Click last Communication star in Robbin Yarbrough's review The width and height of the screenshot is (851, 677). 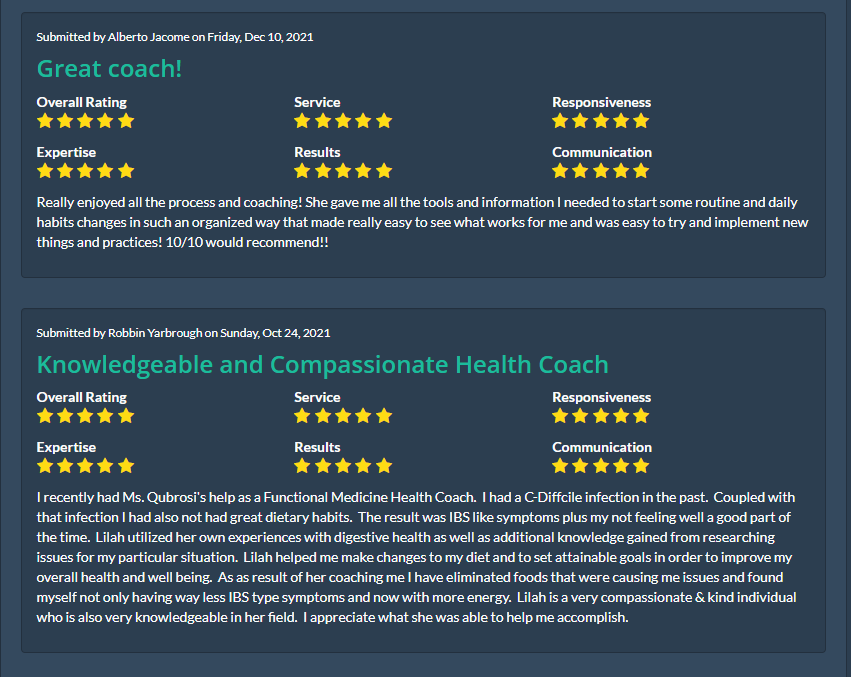point(641,466)
